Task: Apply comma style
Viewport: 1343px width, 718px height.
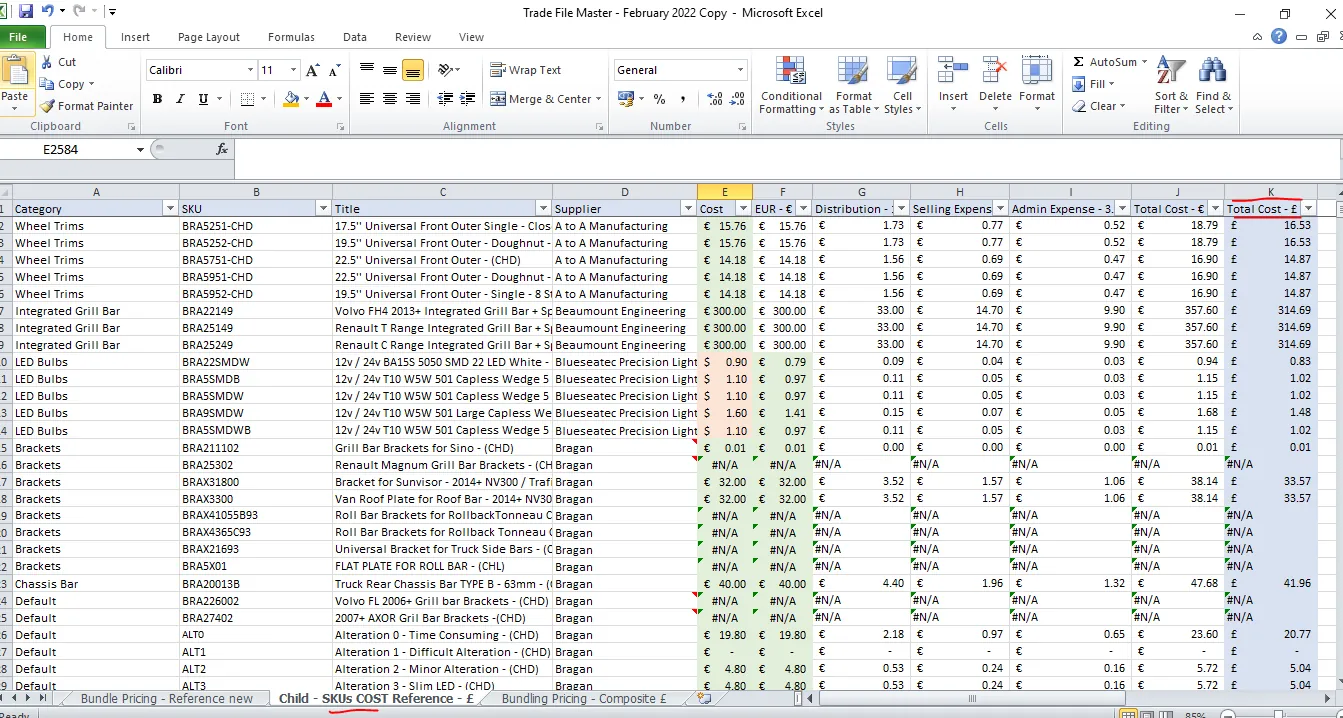Action: [684, 99]
